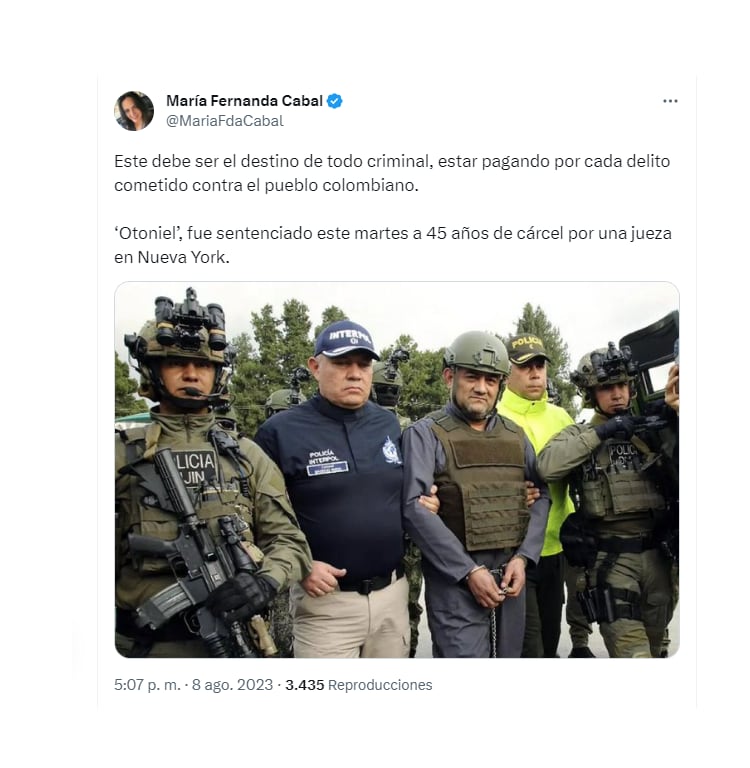Screen dimensions: 750x768
Task: Click the display name María Fernanda Cabal
Action: click(x=244, y=101)
